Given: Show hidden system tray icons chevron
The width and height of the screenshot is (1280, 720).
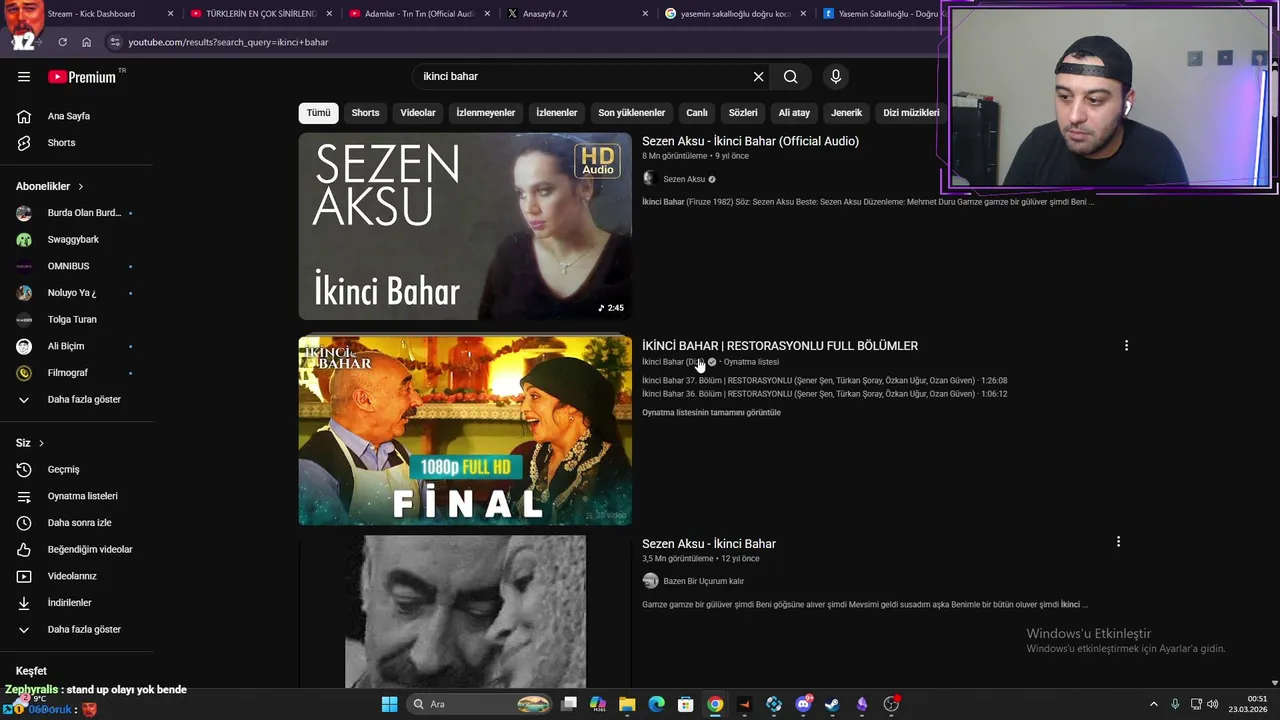Looking at the screenshot, I should pos(1153,704).
